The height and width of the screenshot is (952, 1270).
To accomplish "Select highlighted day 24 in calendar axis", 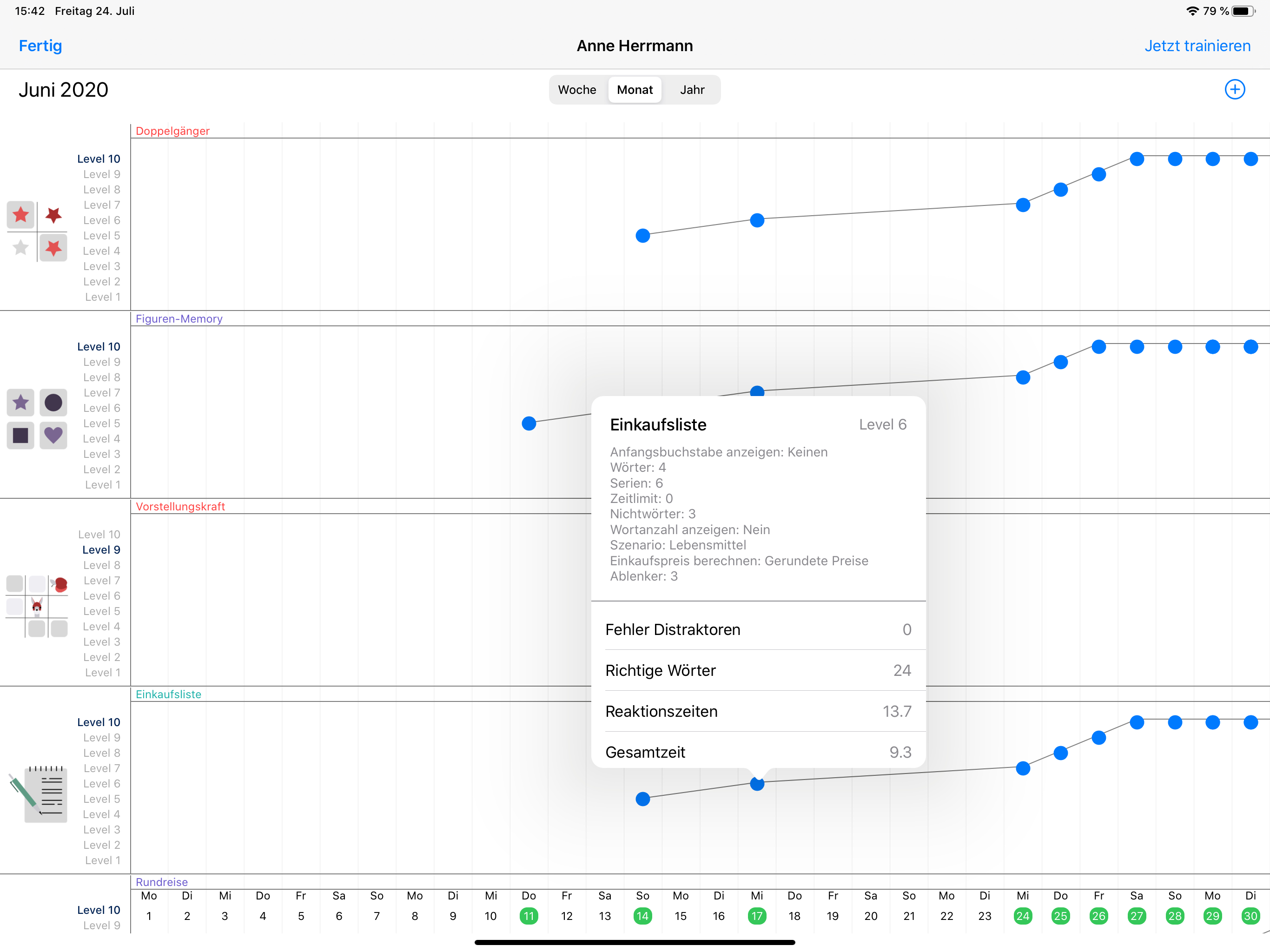I will point(1023,916).
